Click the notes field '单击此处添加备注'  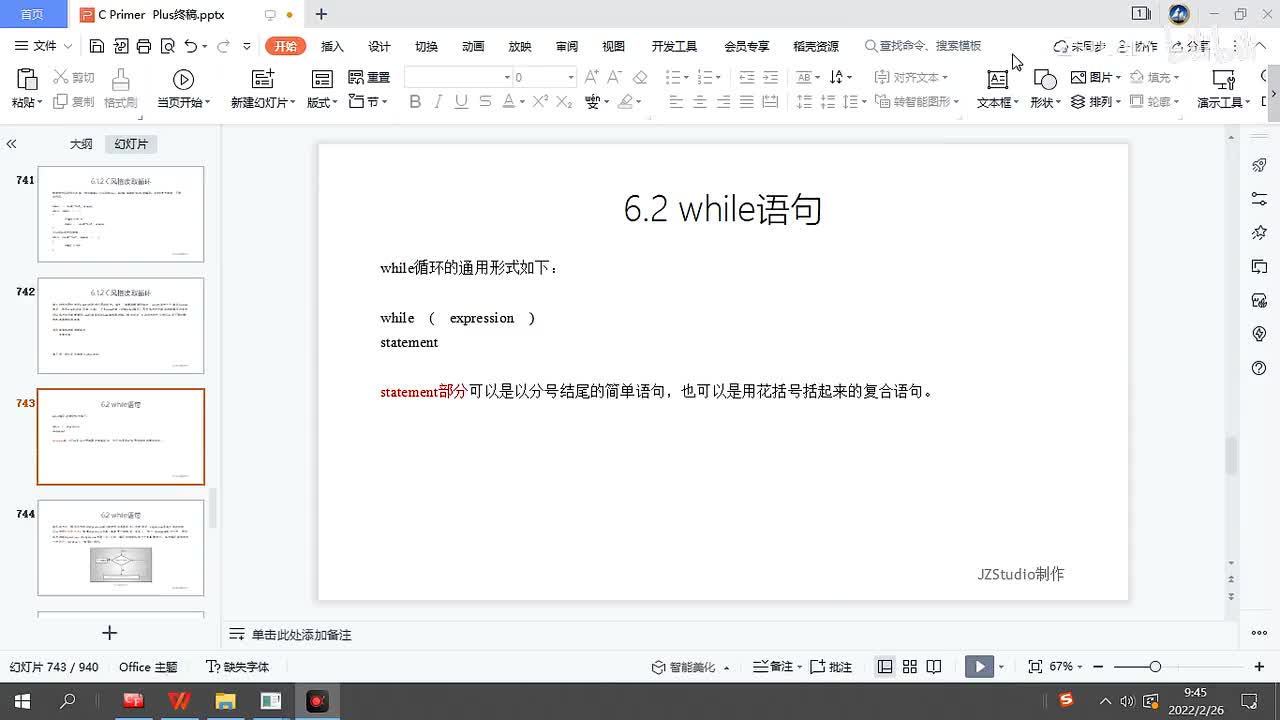click(x=301, y=635)
